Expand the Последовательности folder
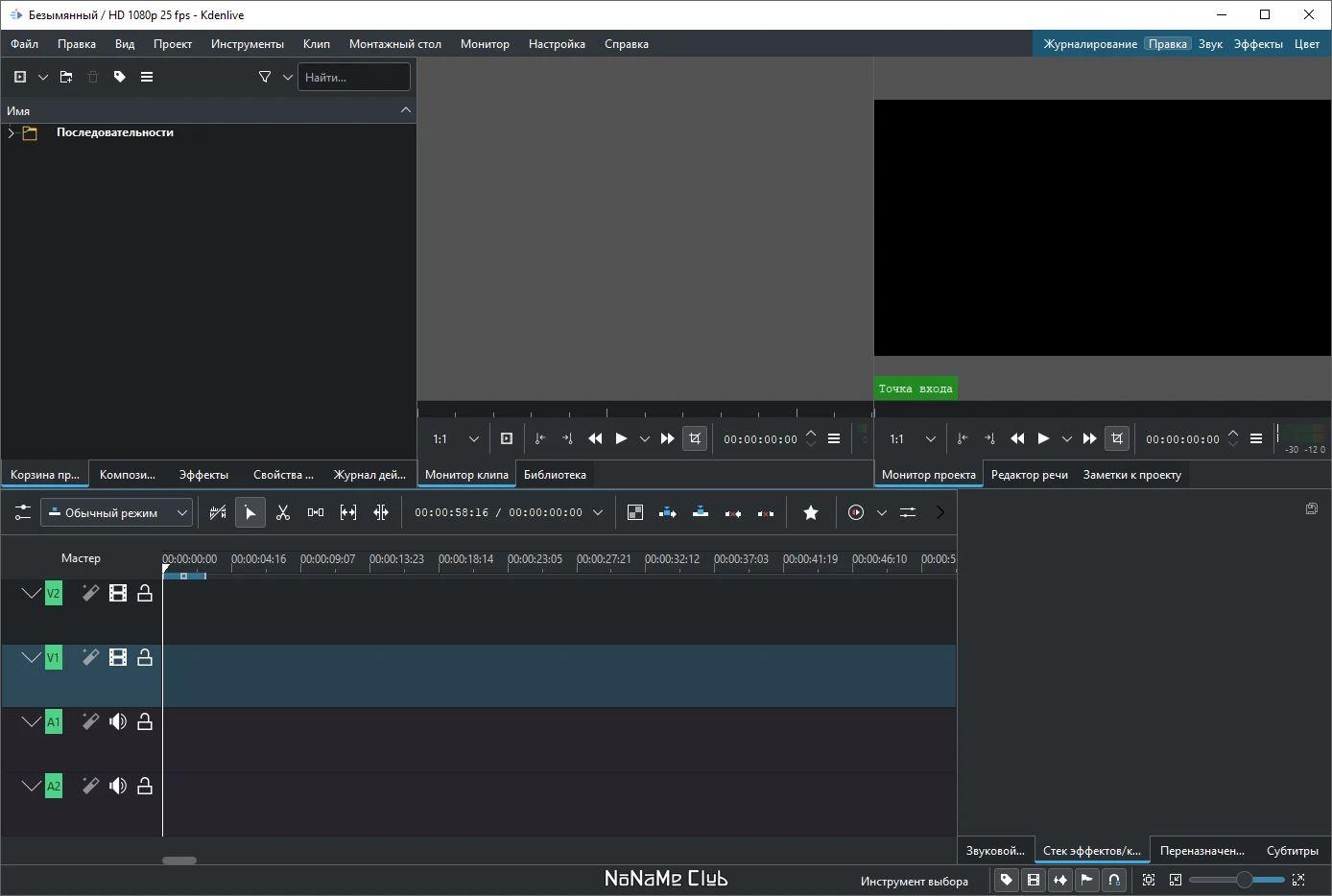Viewport: 1332px width, 896px height. click(12, 133)
